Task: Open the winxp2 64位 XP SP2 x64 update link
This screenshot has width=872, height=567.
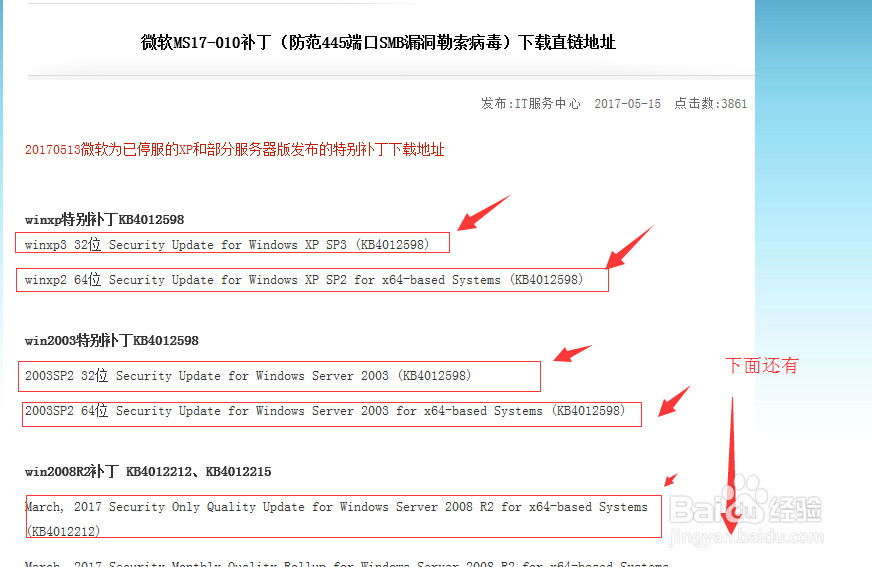Action: coord(304,280)
